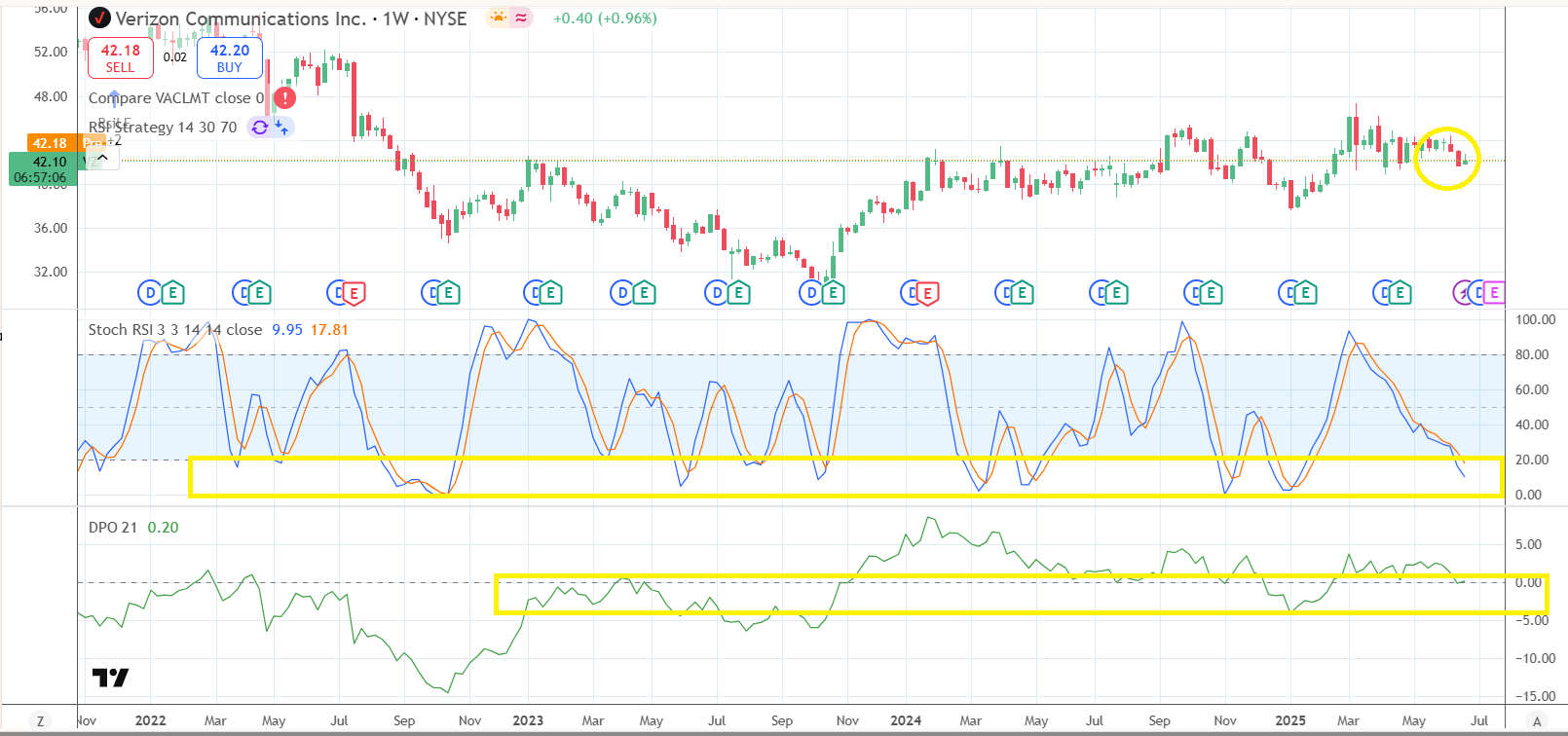Open the first dividend D marker near 2022
The image size is (1568, 736).
149,292
